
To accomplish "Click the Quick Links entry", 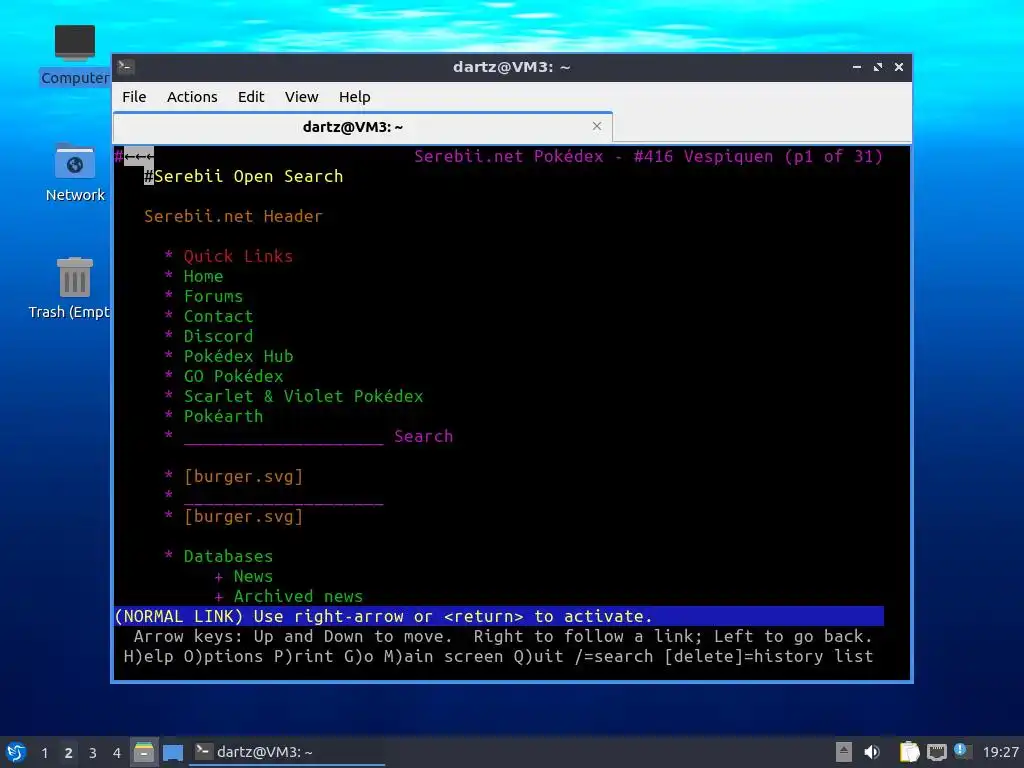I will point(238,256).
